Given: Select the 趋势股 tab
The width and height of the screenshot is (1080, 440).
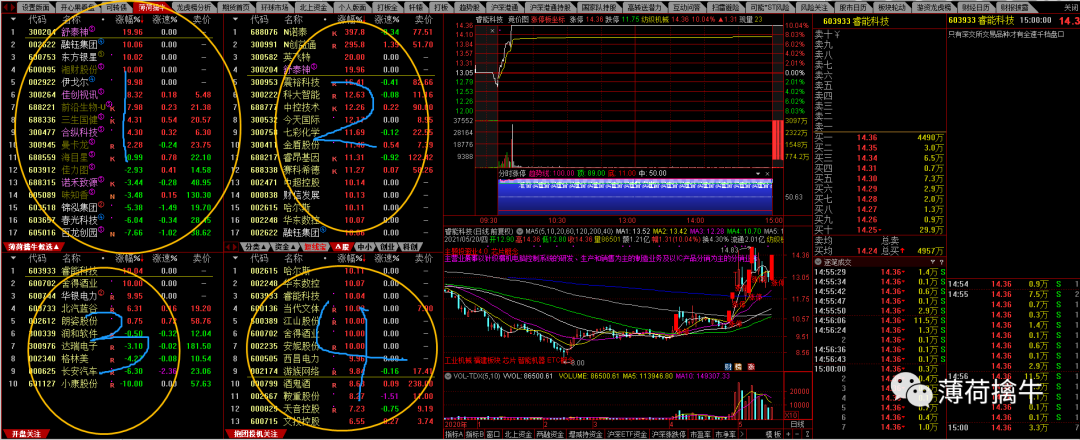Looking at the screenshot, I should pyautogui.click(x=470, y=7).
